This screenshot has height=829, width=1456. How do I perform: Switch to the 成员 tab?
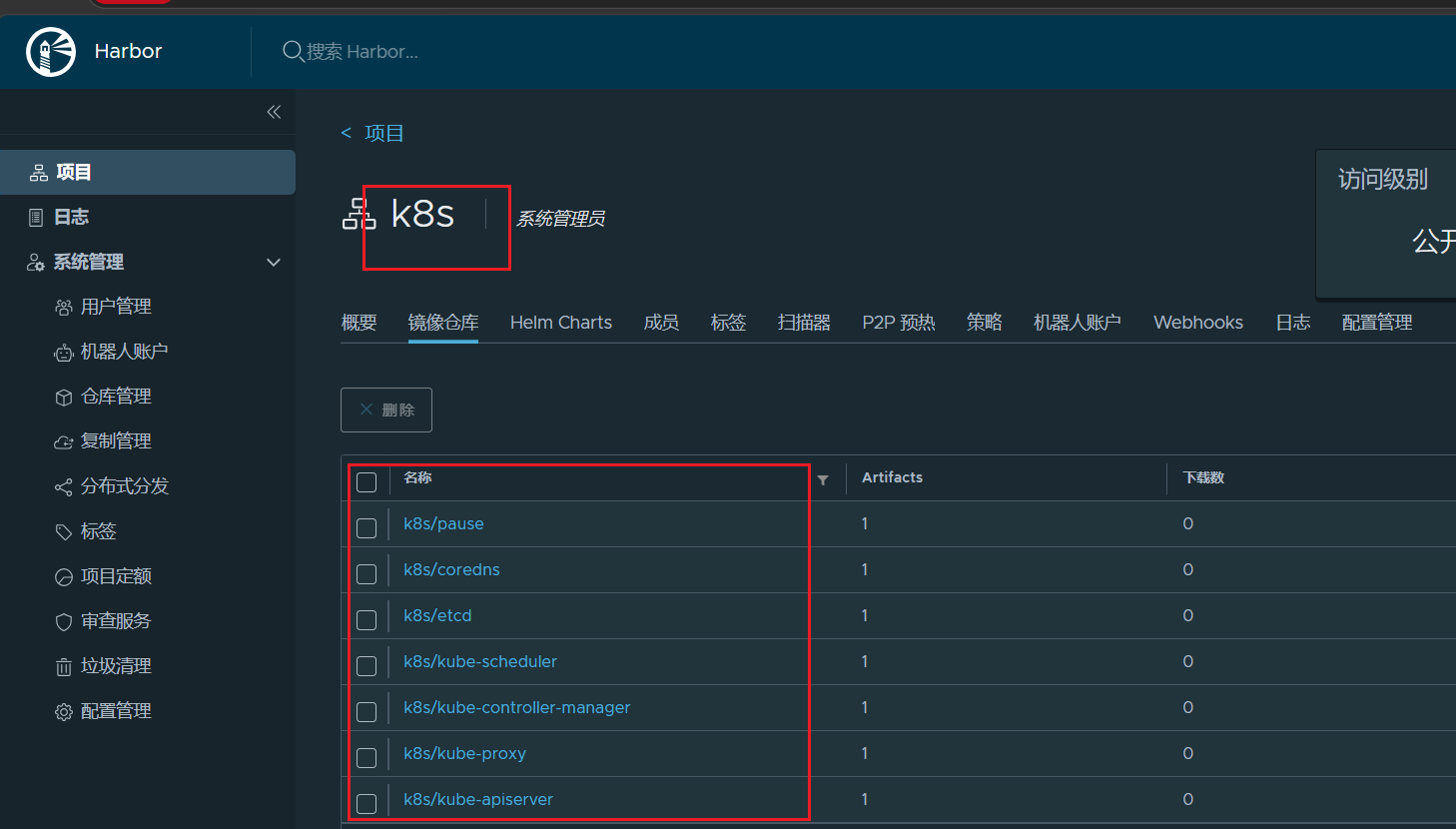(661, 323)
